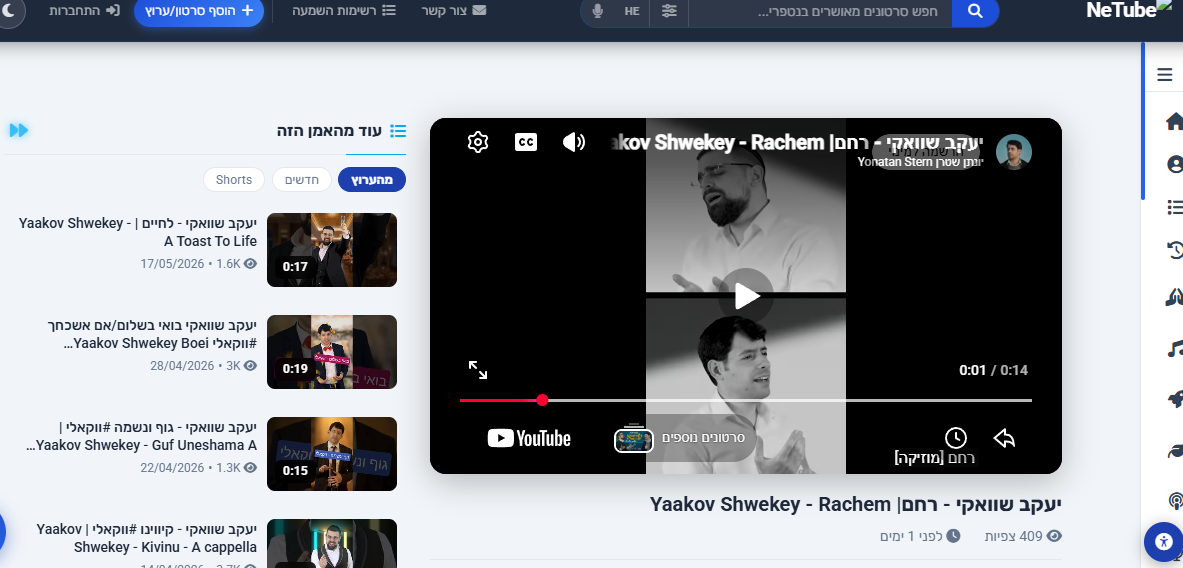Select the Shorts tab

point(234,180)
